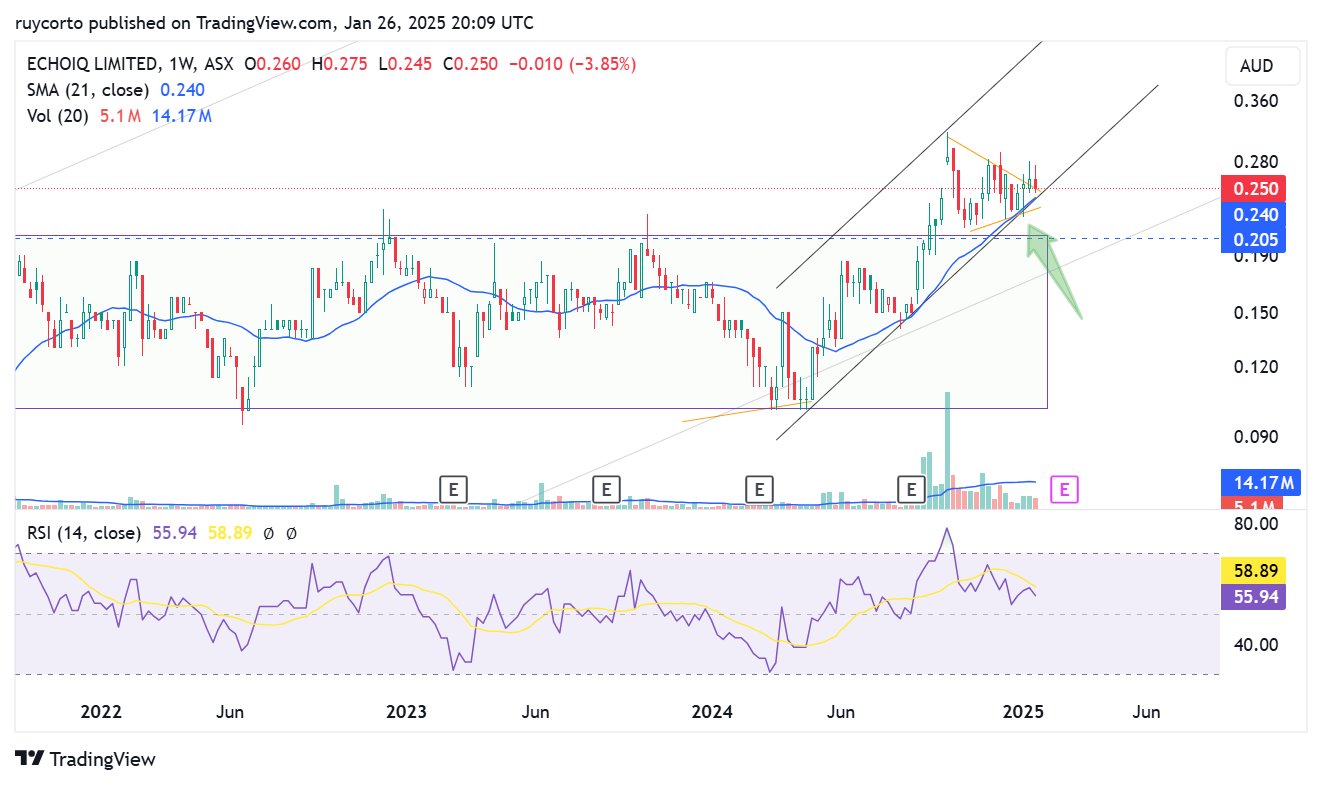1322x785 pixels.
Task: Click the 2023 label on time axis
Action: tap(406, 712)
